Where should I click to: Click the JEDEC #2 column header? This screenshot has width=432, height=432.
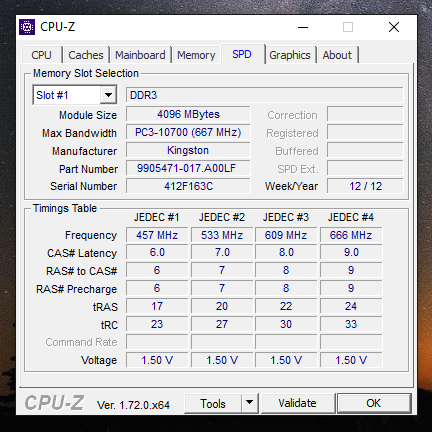pyautogui.click(x=222, y=217)
